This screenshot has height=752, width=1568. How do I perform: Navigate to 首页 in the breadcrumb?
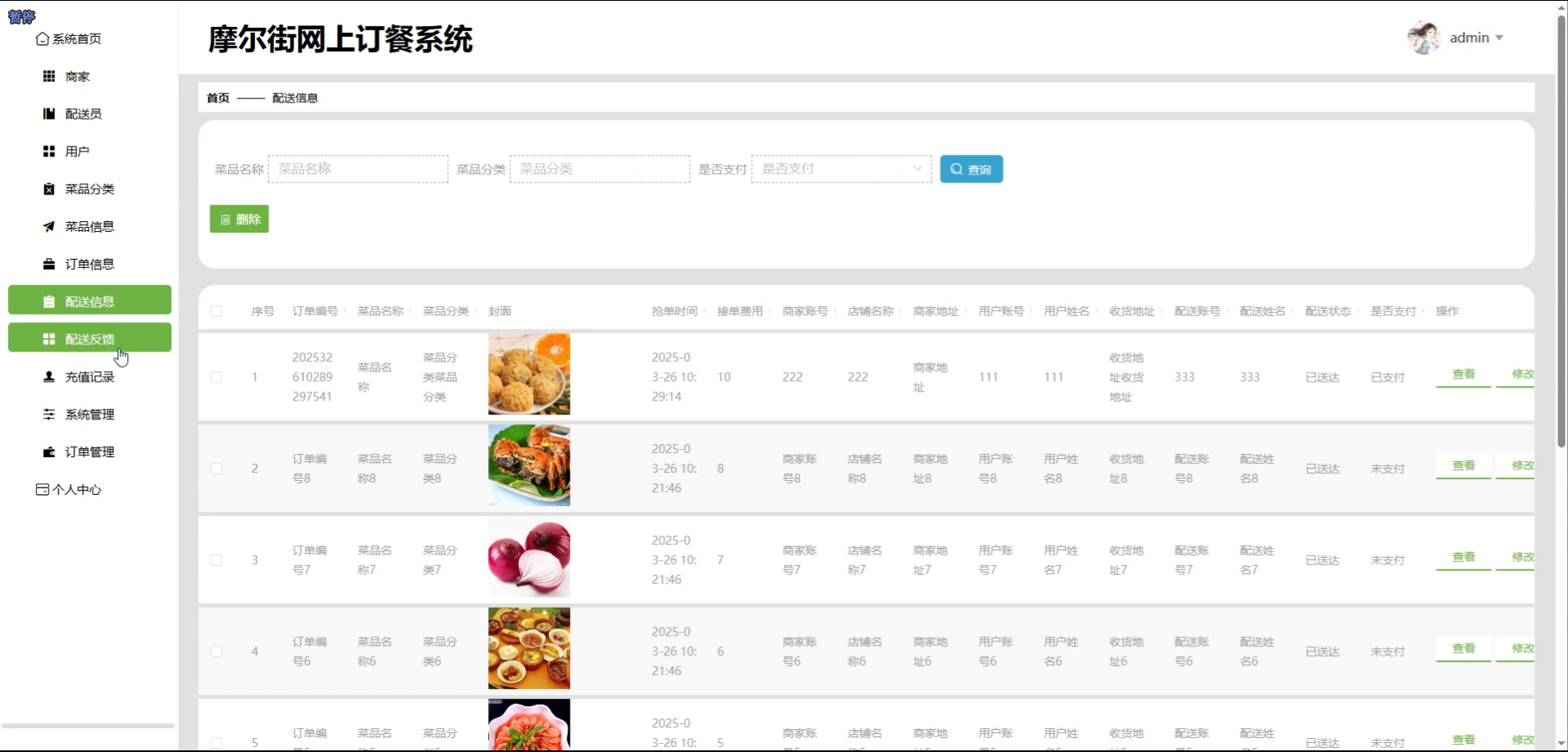pyautogui.click(x=218, y=97)
